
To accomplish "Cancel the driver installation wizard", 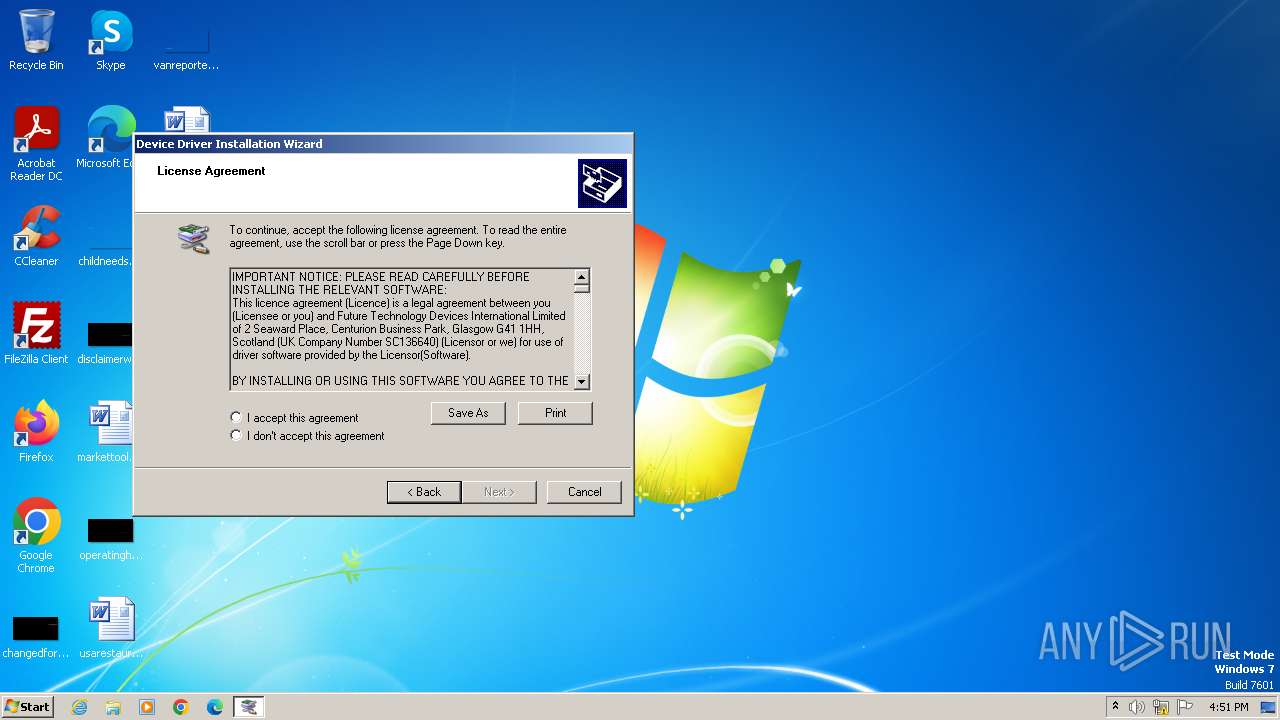I will click(x=584, y=492).
